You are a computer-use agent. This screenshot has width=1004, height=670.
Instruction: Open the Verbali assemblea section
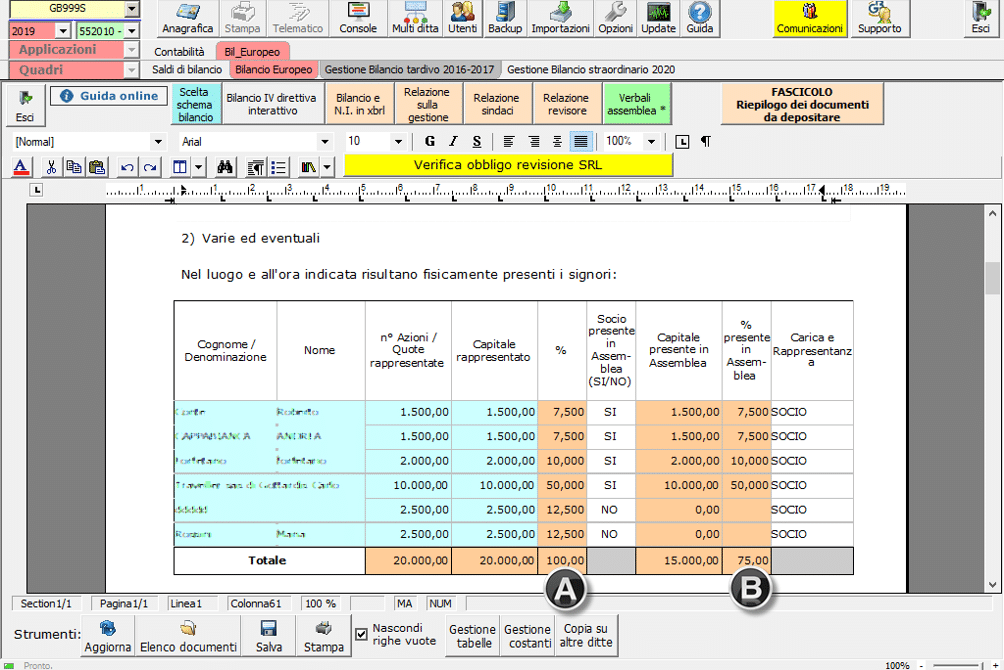coord(636,104)
